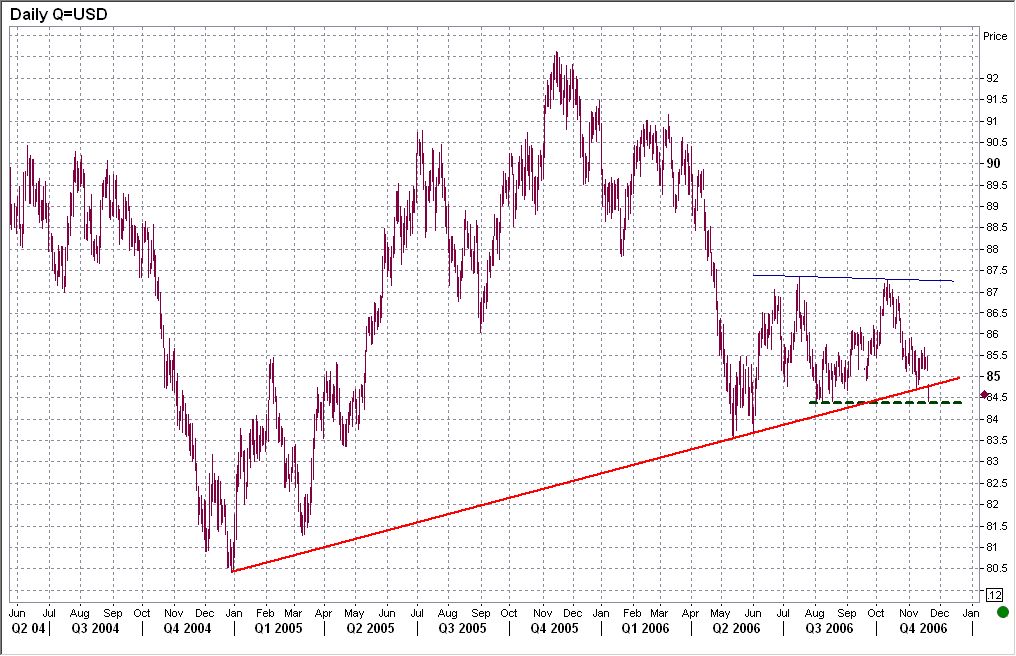
Task: Click the Daily Q=USD chart title
Action: pyautogui.click(x=58, y=14)
